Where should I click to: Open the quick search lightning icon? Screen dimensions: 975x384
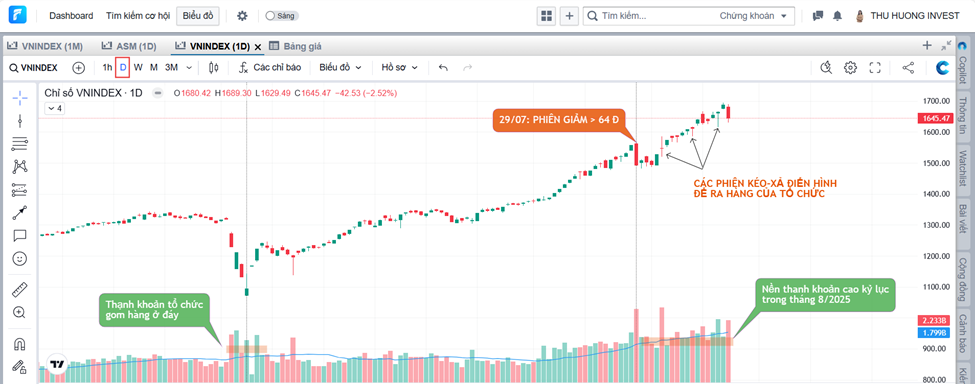pyautogui.click(x=826, y=67)
